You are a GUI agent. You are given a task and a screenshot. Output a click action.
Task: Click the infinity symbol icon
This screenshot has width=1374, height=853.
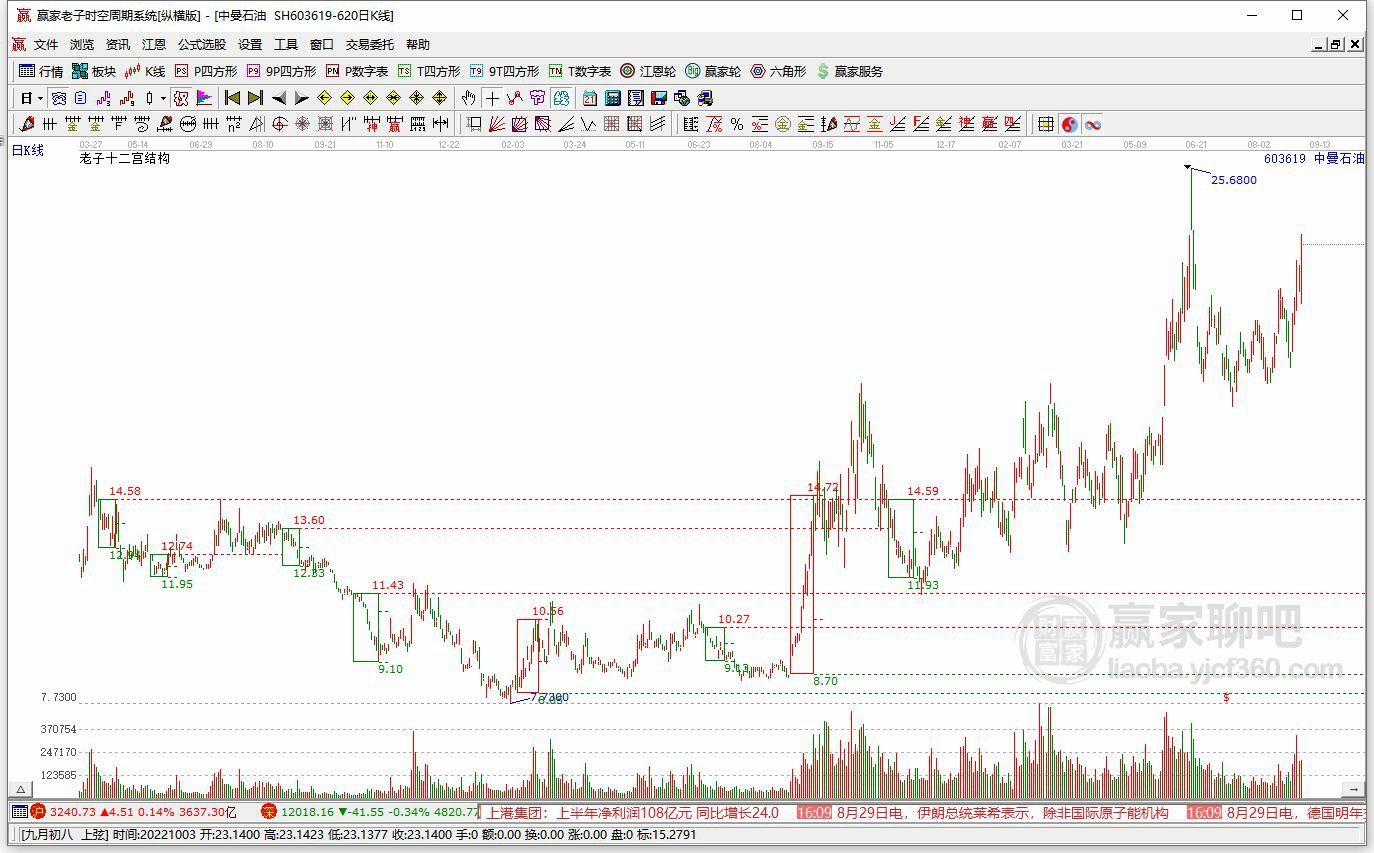point(1093,124)
